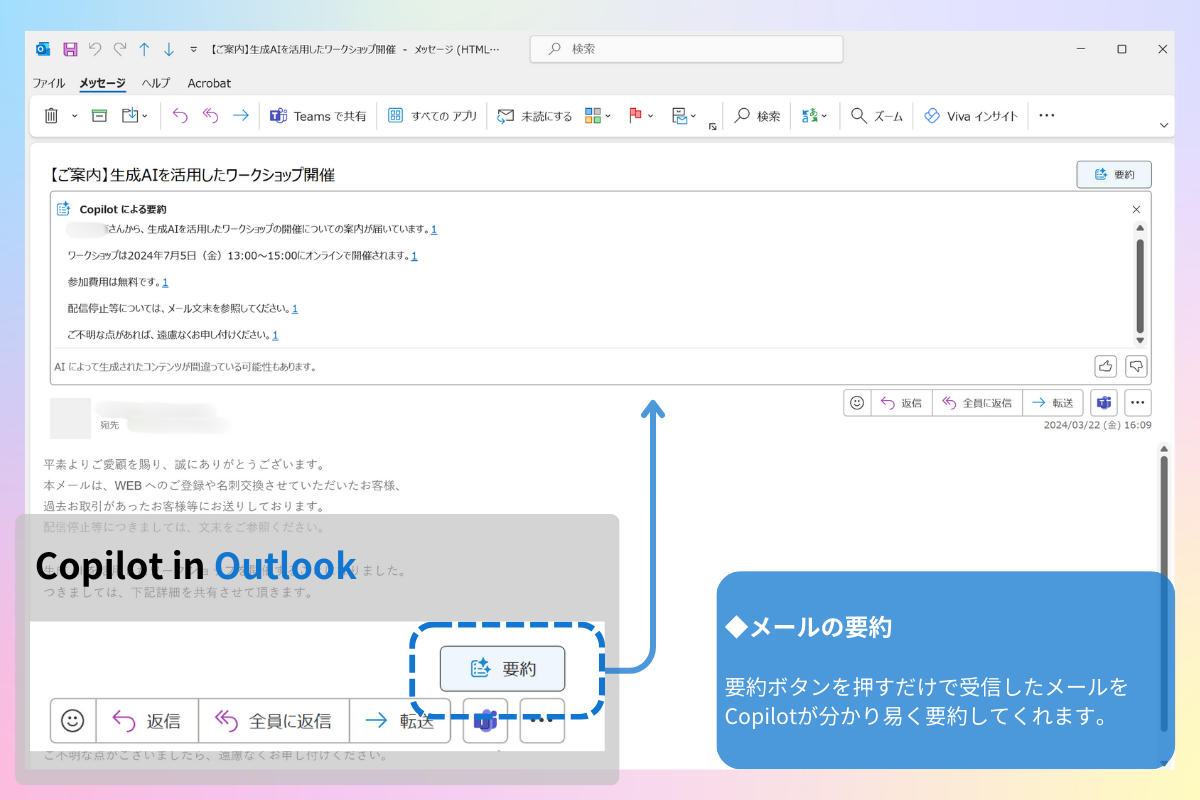The image size is (1200, 800).
Task: Click 転送 in message header
Action: click(1052, 403)
